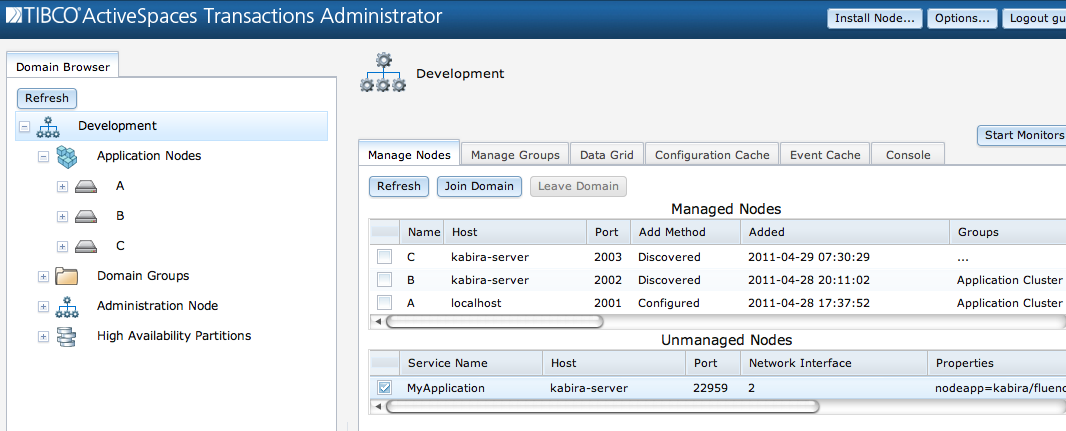
Task: Expand the High Availability Partitions branch
Action: 44,336
